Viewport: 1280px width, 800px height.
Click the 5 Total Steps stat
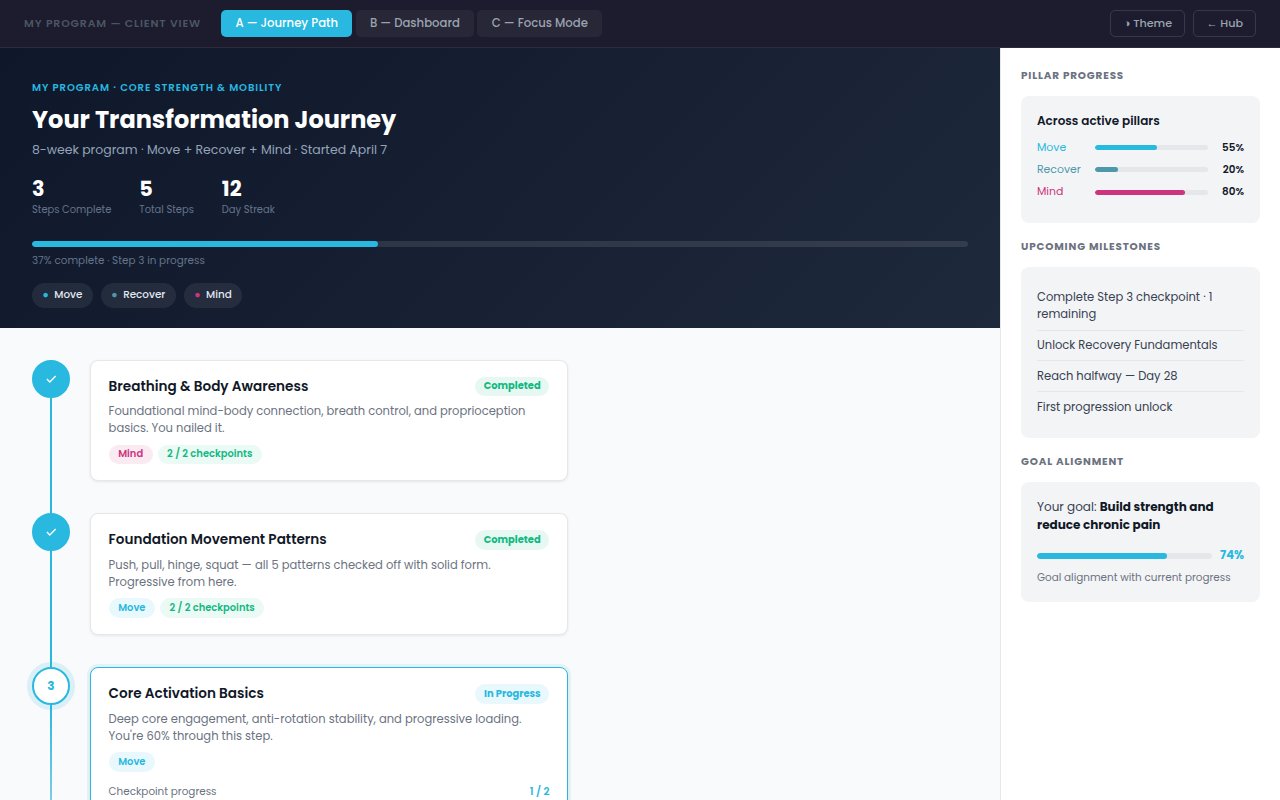[166, 197]
